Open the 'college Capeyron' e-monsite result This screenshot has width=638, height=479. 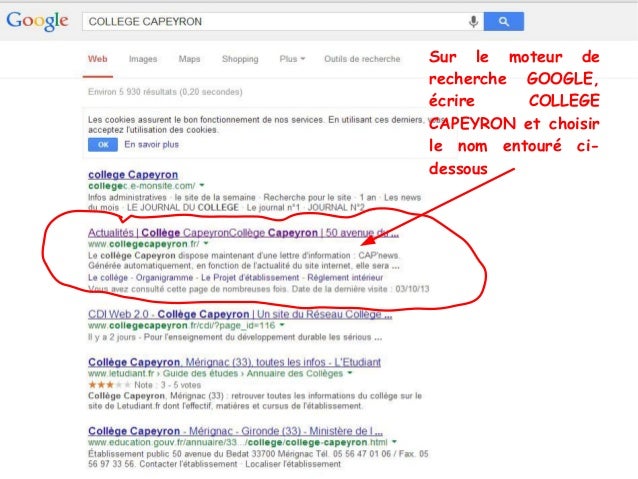click(x=133, y=175)
